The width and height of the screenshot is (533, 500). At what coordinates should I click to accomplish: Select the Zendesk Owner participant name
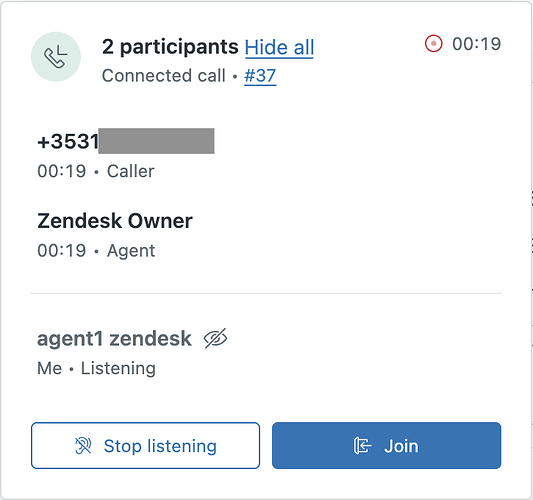pyautogui.click(x=115, y=221)
